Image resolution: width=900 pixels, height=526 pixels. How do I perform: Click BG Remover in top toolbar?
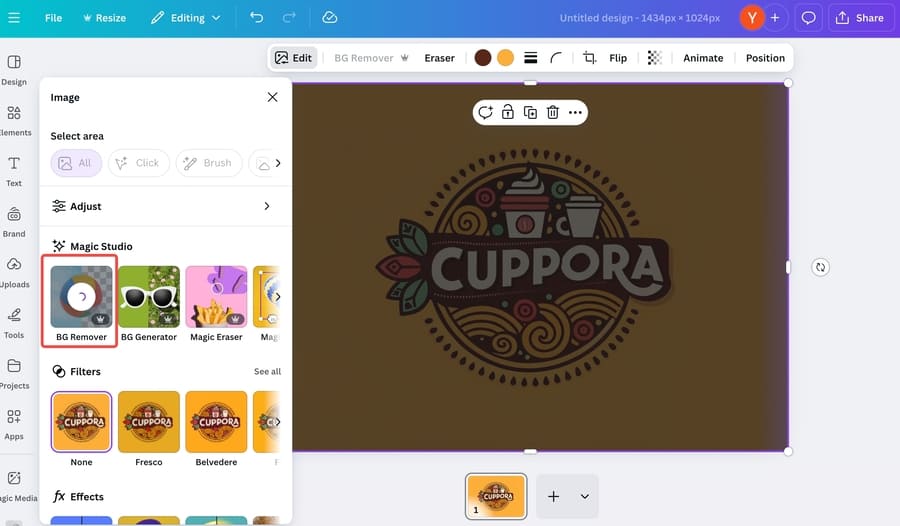(x=371, y=57)
